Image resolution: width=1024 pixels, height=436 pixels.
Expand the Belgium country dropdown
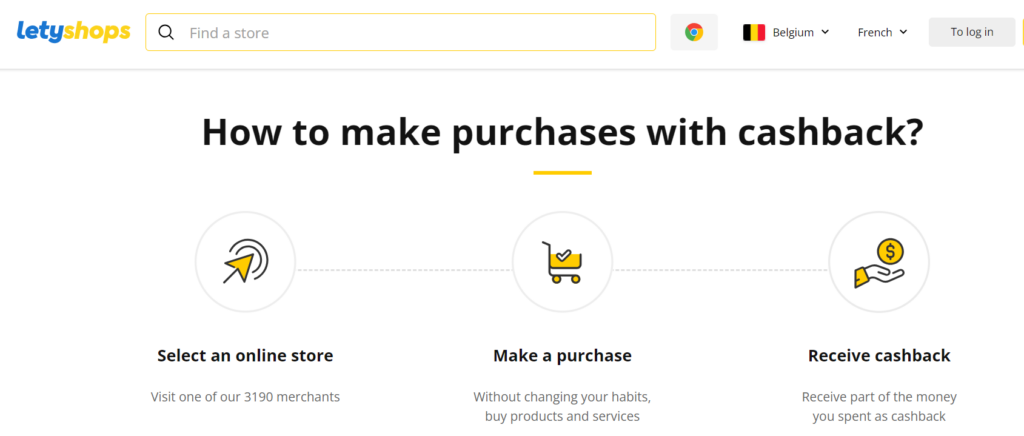click(x=786, y=32)
